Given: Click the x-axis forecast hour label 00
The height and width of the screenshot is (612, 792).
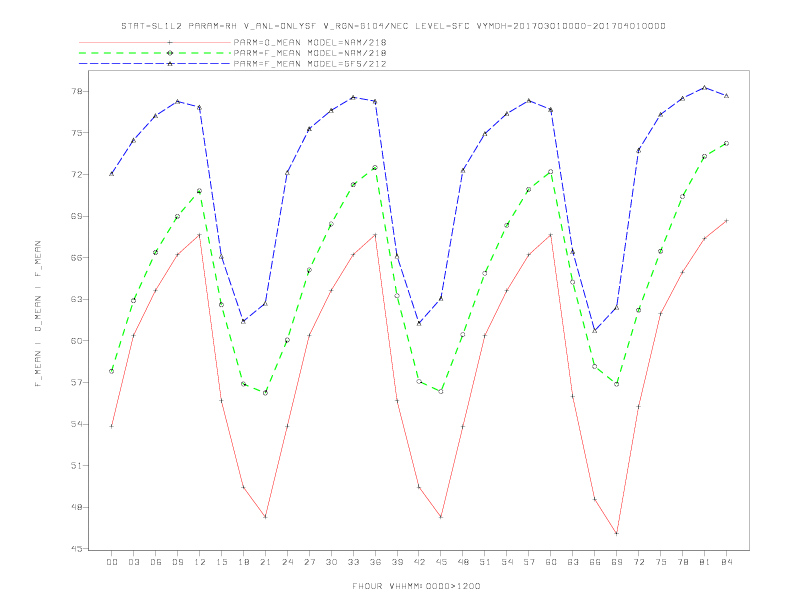Looking at the screenshot, I should click(112, 562).
